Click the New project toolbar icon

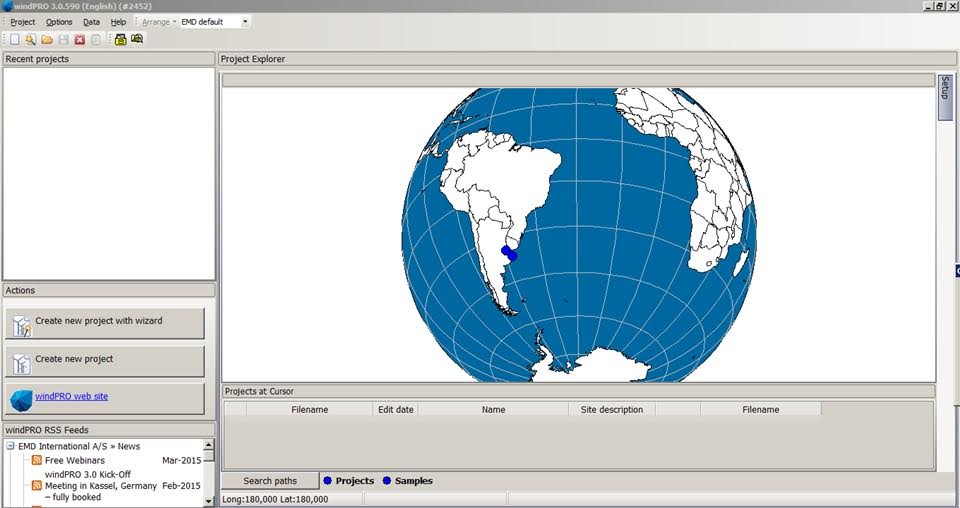[14, 39]
